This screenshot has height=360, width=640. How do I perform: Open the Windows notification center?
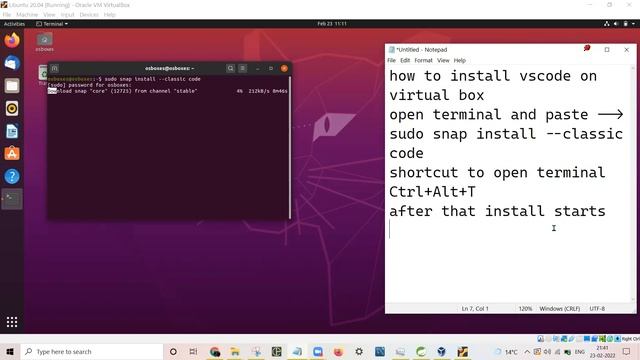tap(627, 351)
